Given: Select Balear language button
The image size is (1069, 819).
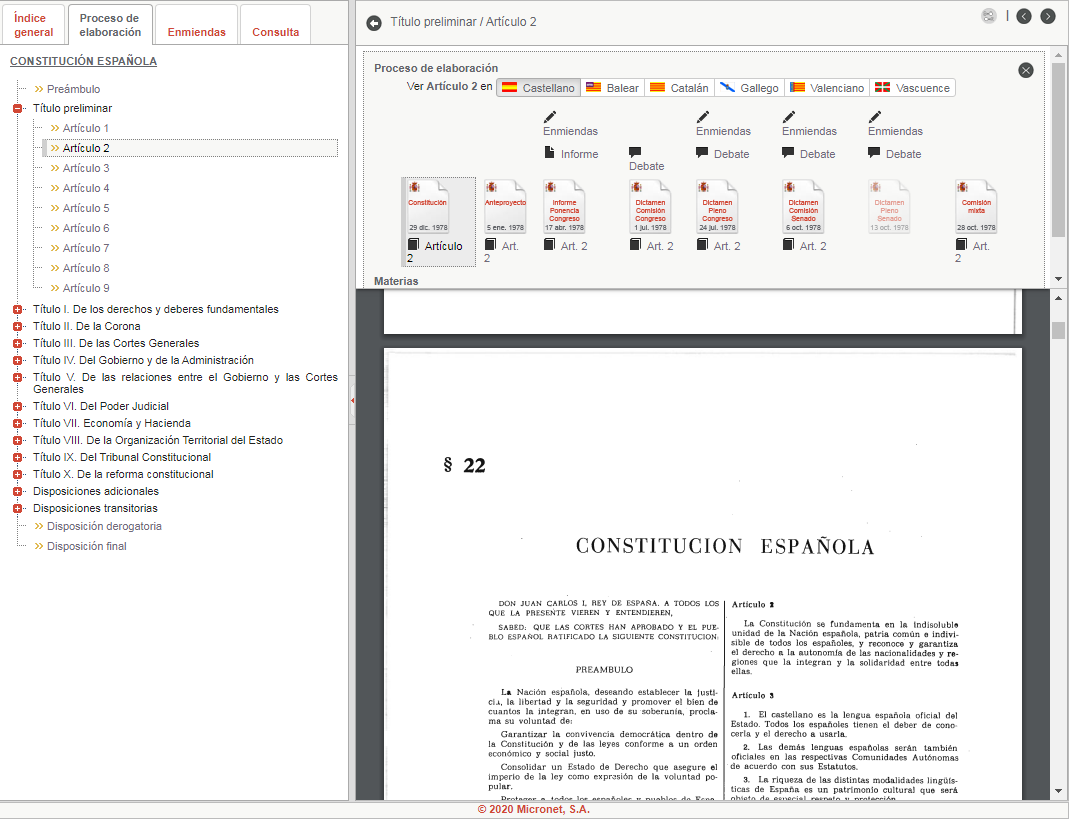Looking at the screenshot, I should coord(612,88).
